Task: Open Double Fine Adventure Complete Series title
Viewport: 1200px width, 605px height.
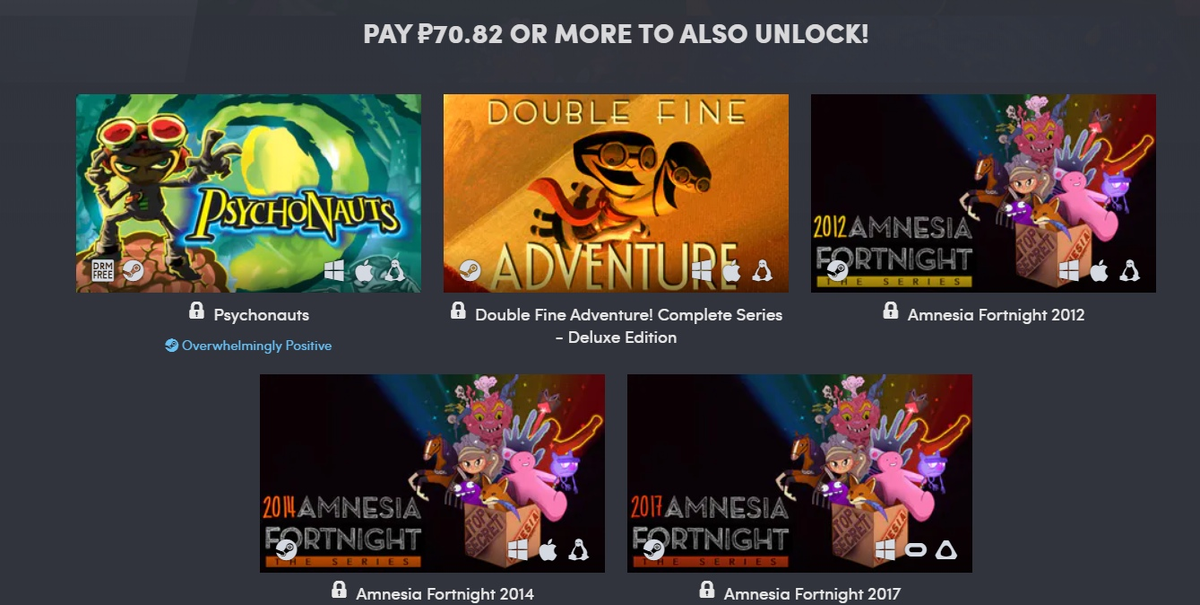Action: point(628,326)
